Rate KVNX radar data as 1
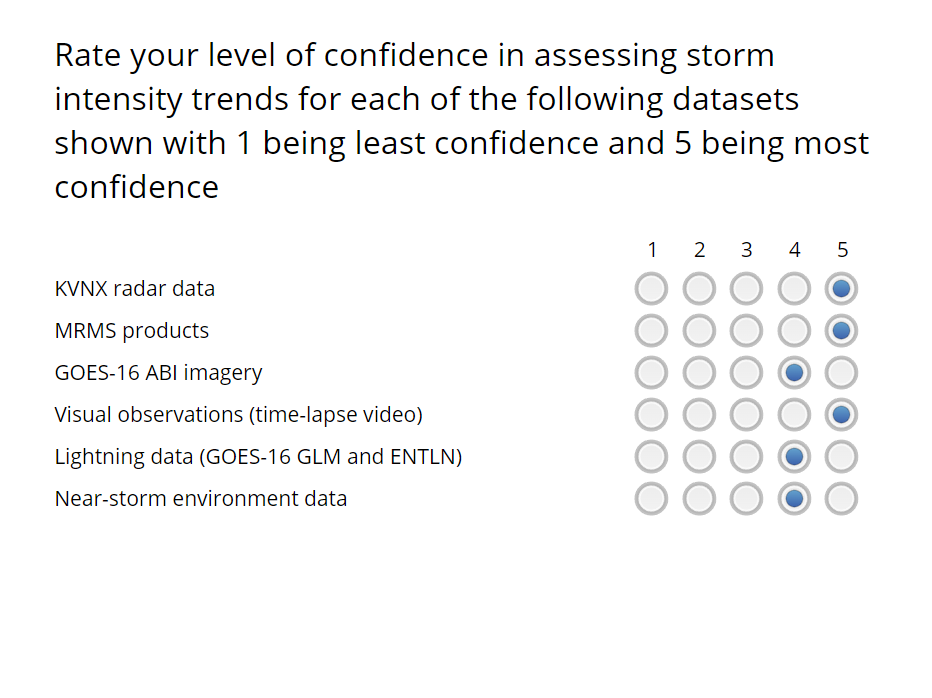The image size is (932, 698). click(651, 289)
